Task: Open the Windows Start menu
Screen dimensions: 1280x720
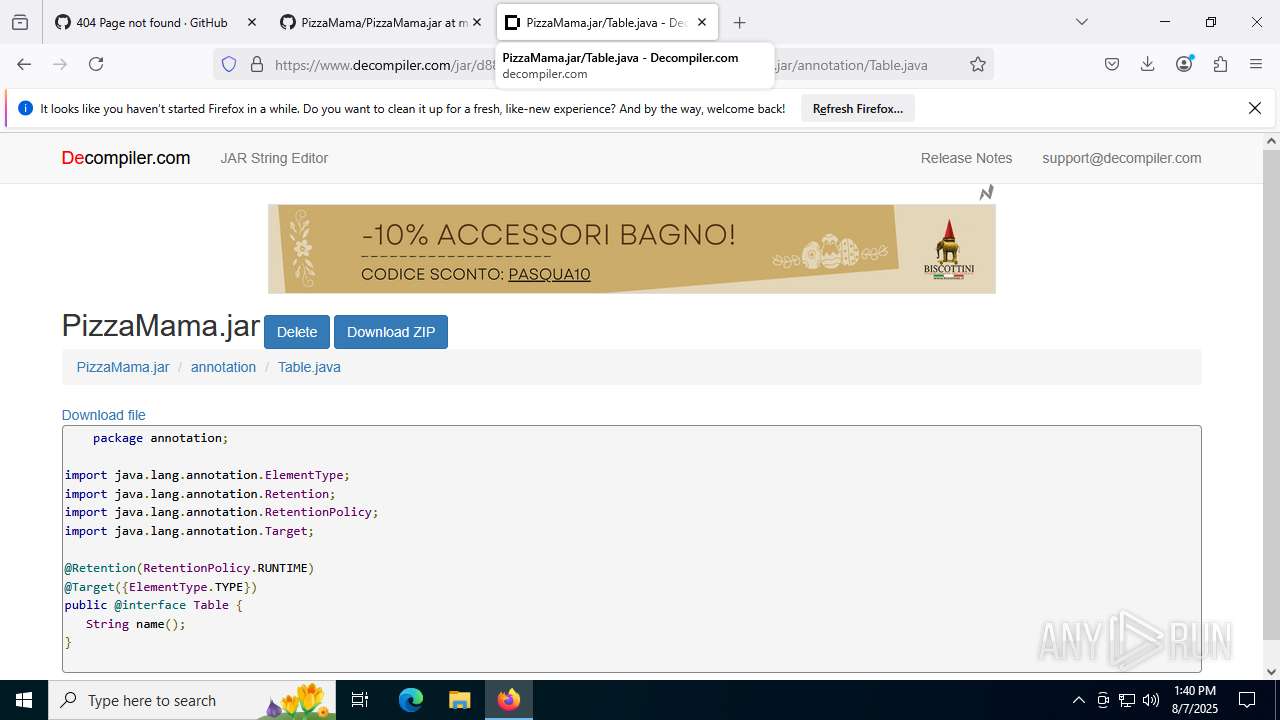Action: tap(24, 700)
